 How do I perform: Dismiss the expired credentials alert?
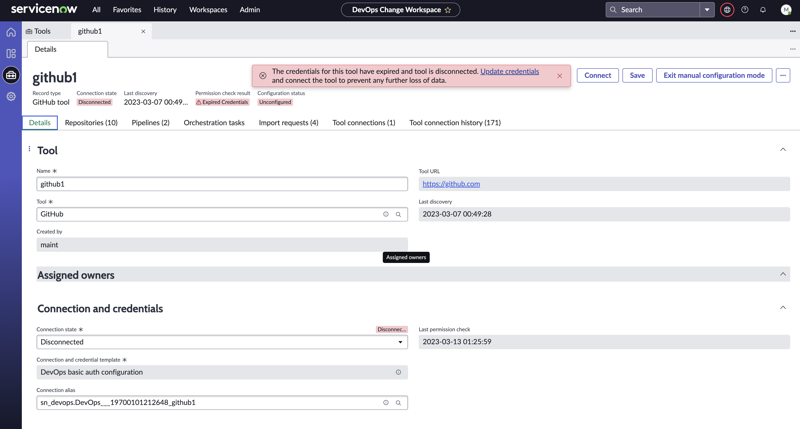[x=560, y=75]
